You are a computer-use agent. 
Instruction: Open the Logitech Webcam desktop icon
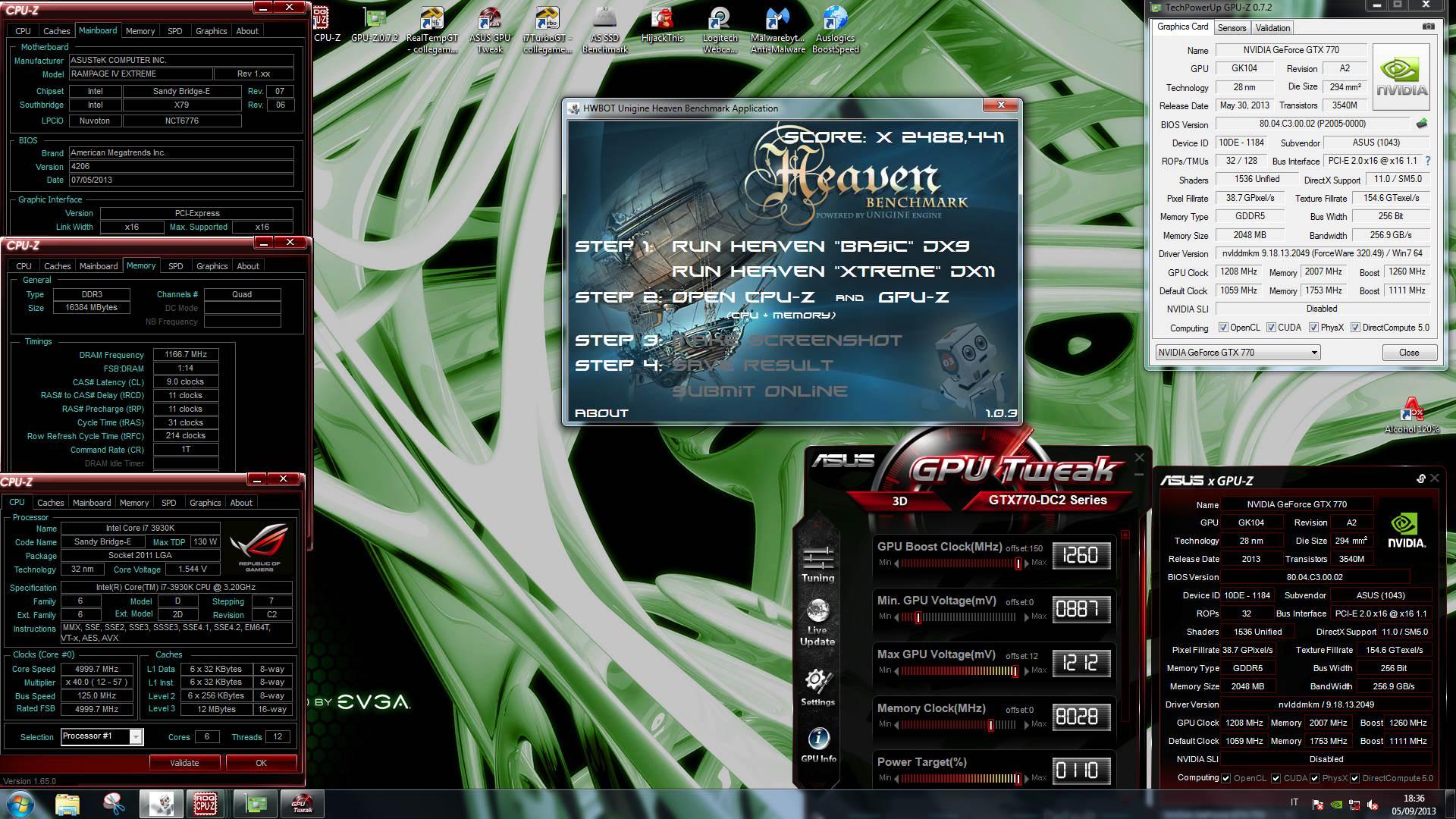point(720,30)
